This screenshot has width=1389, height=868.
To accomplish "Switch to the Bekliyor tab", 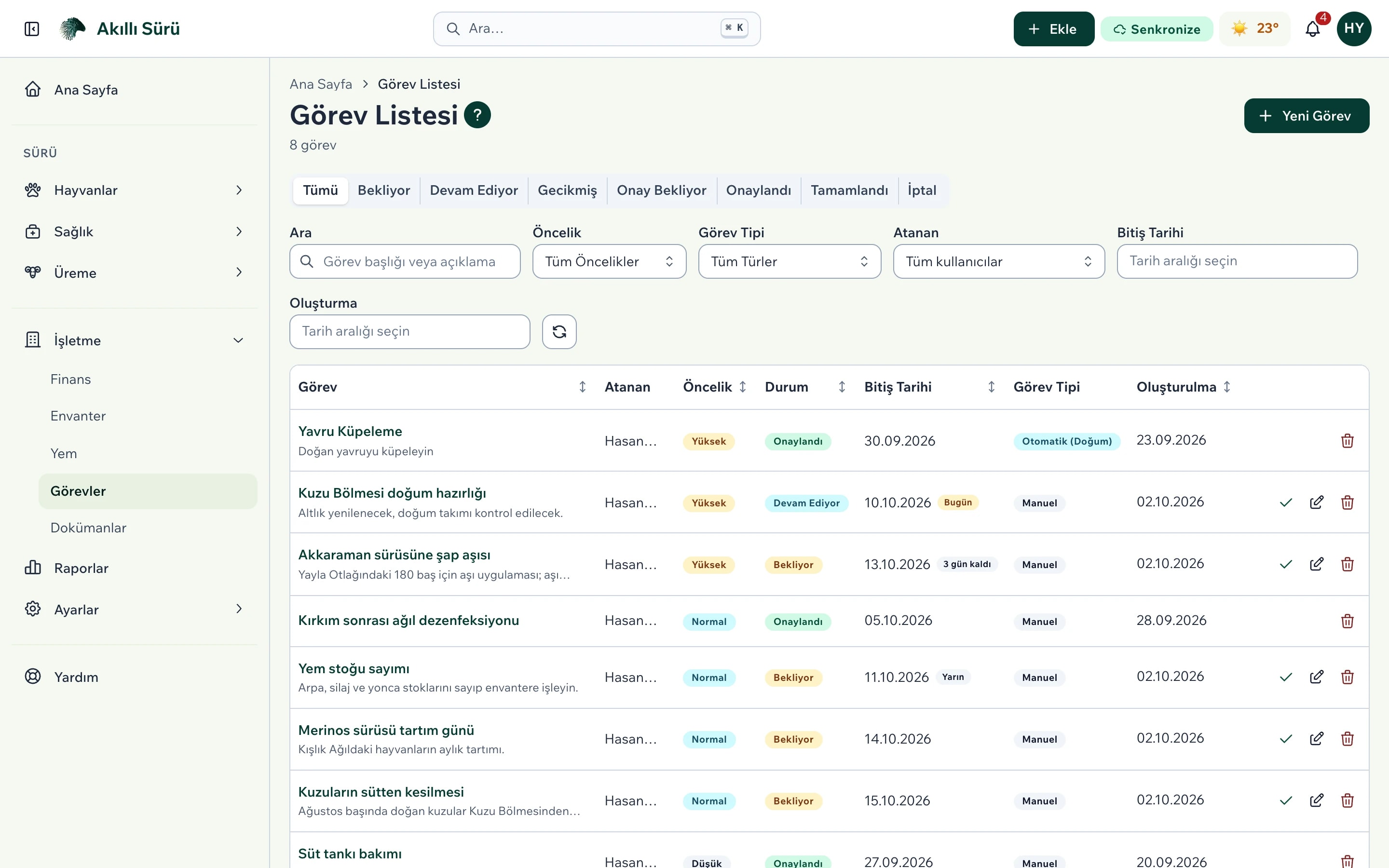I will pyautogui.click(x=383, y=190).
